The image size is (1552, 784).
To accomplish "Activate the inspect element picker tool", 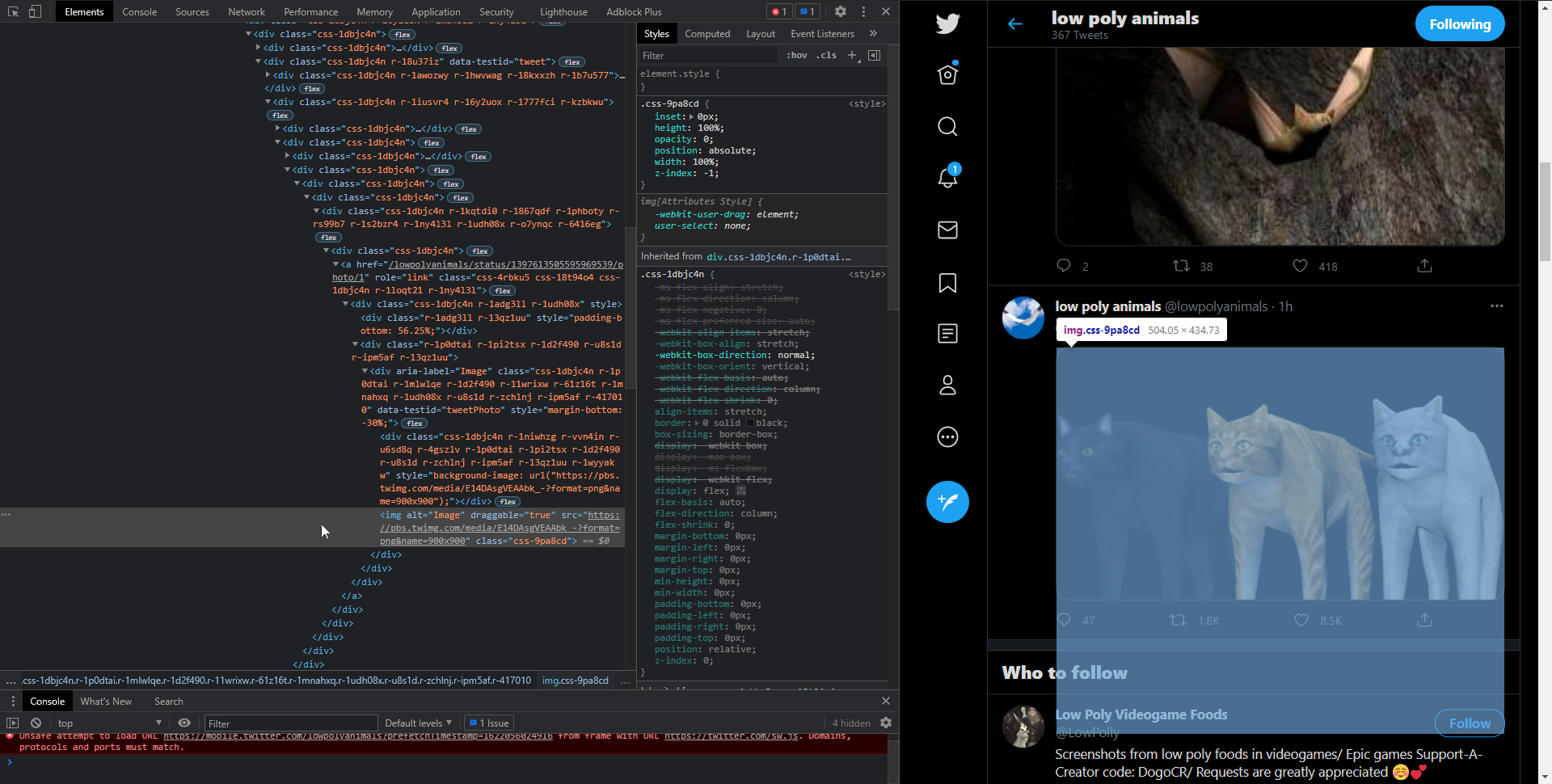I will point(13,11).
